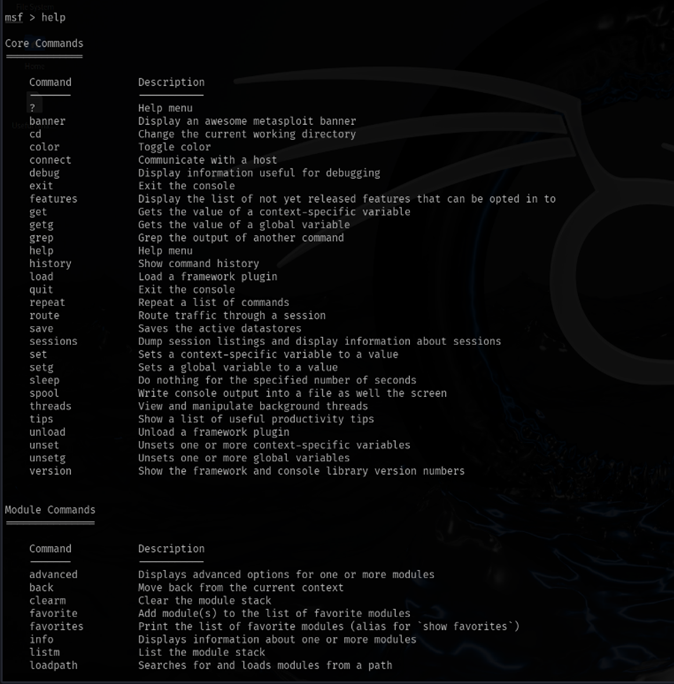Image resolution: width=674 pixels, height=684 pixels.
Task: Click 'Move back from the current context'
Action: pos(241,588)
